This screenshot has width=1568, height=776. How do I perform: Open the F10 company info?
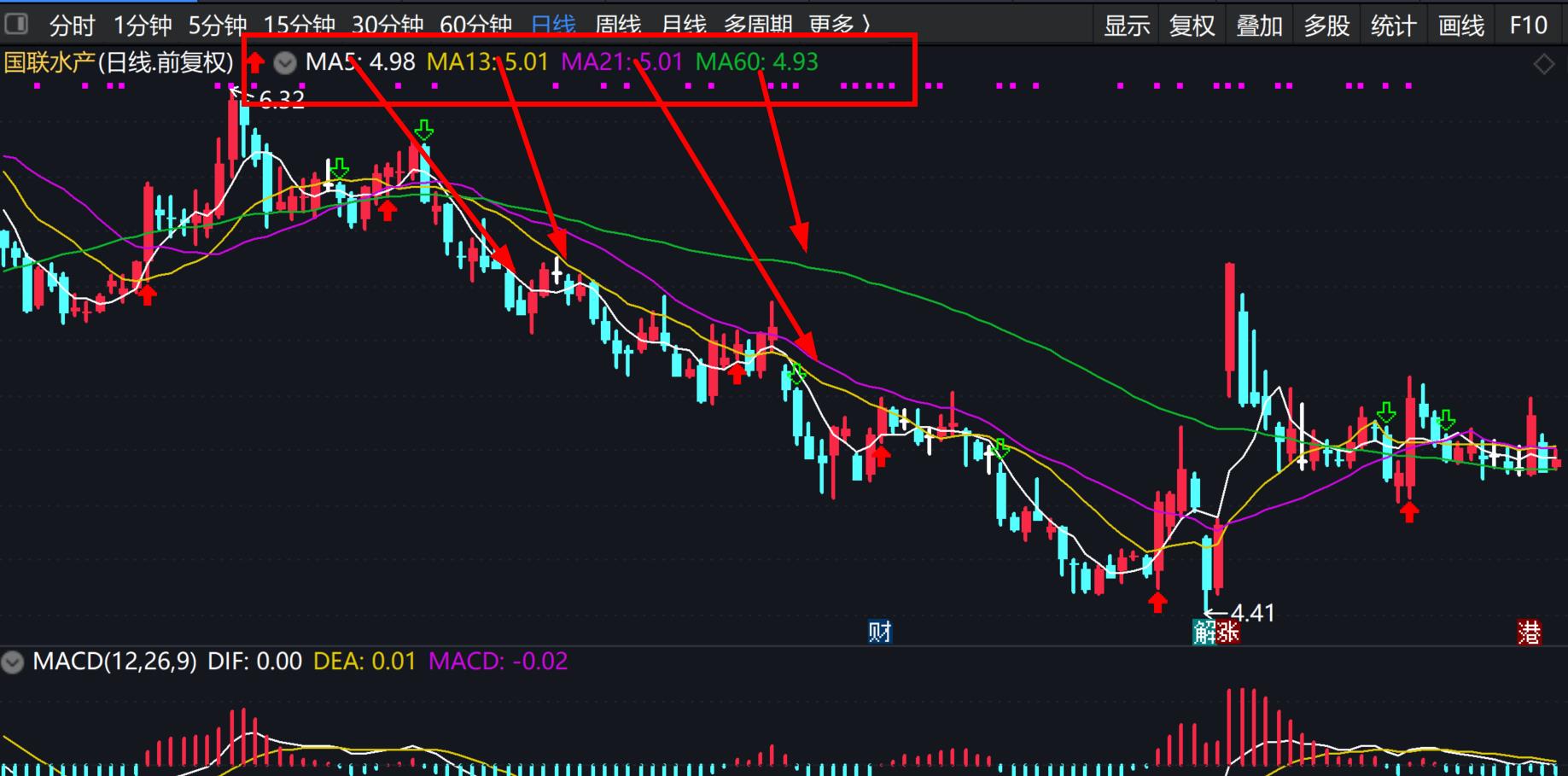point(1528,26)
